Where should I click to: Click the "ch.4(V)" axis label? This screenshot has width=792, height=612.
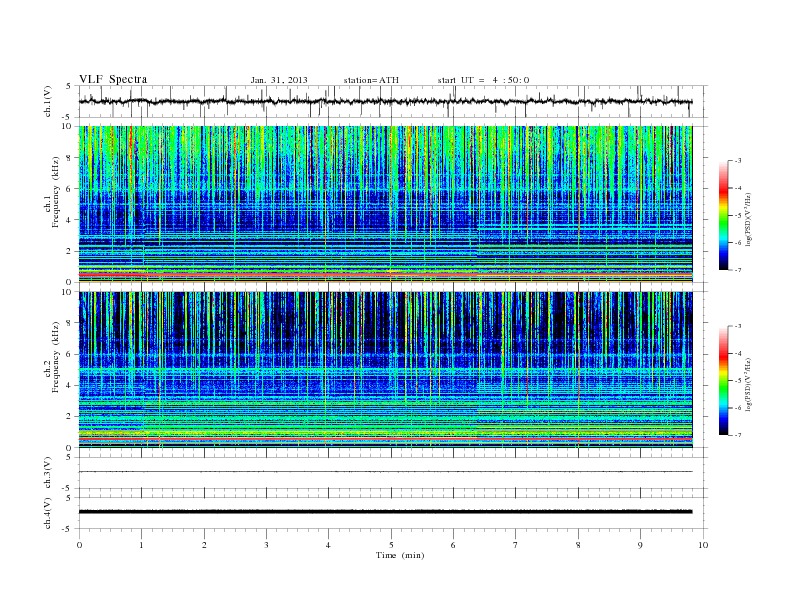pyautogui.click(x=48, y=513)
